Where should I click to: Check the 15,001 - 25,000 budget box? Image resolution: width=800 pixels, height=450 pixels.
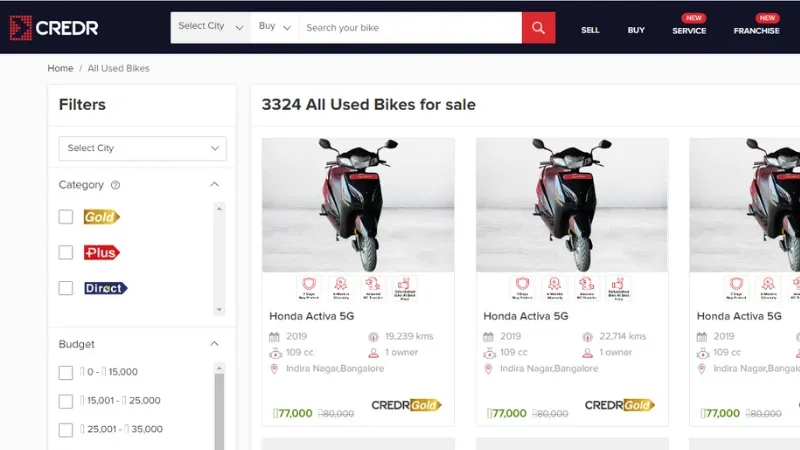[x=66, y=402]
